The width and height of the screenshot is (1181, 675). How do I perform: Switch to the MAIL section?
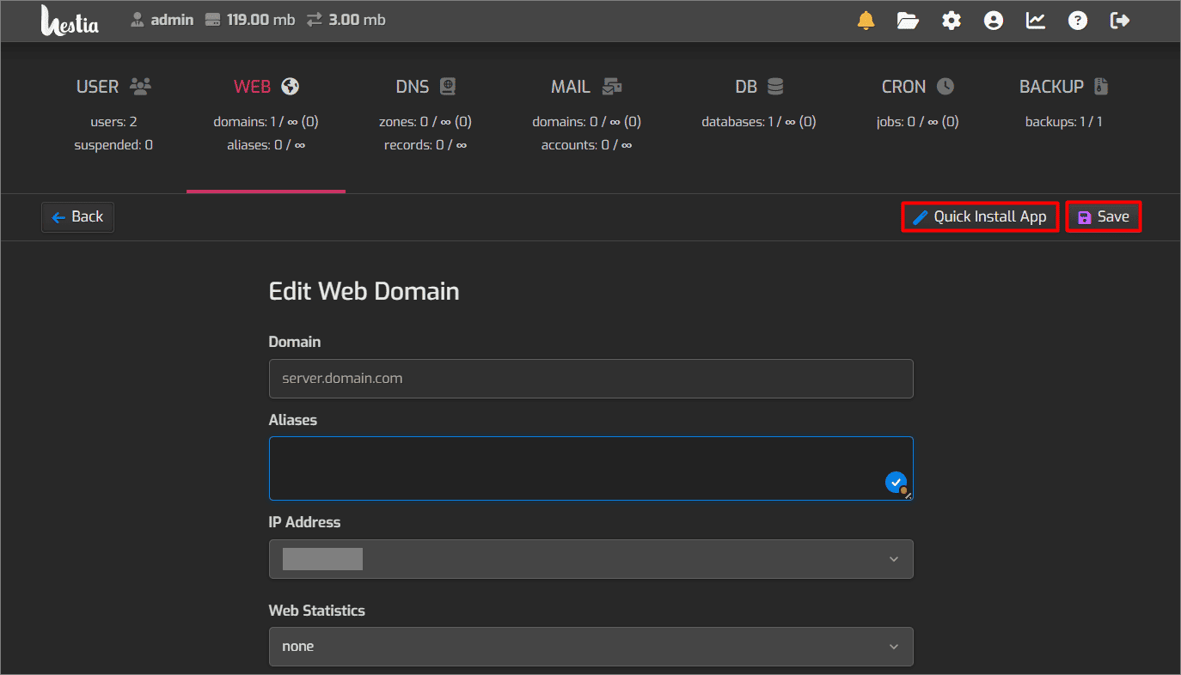pos(584,86)
